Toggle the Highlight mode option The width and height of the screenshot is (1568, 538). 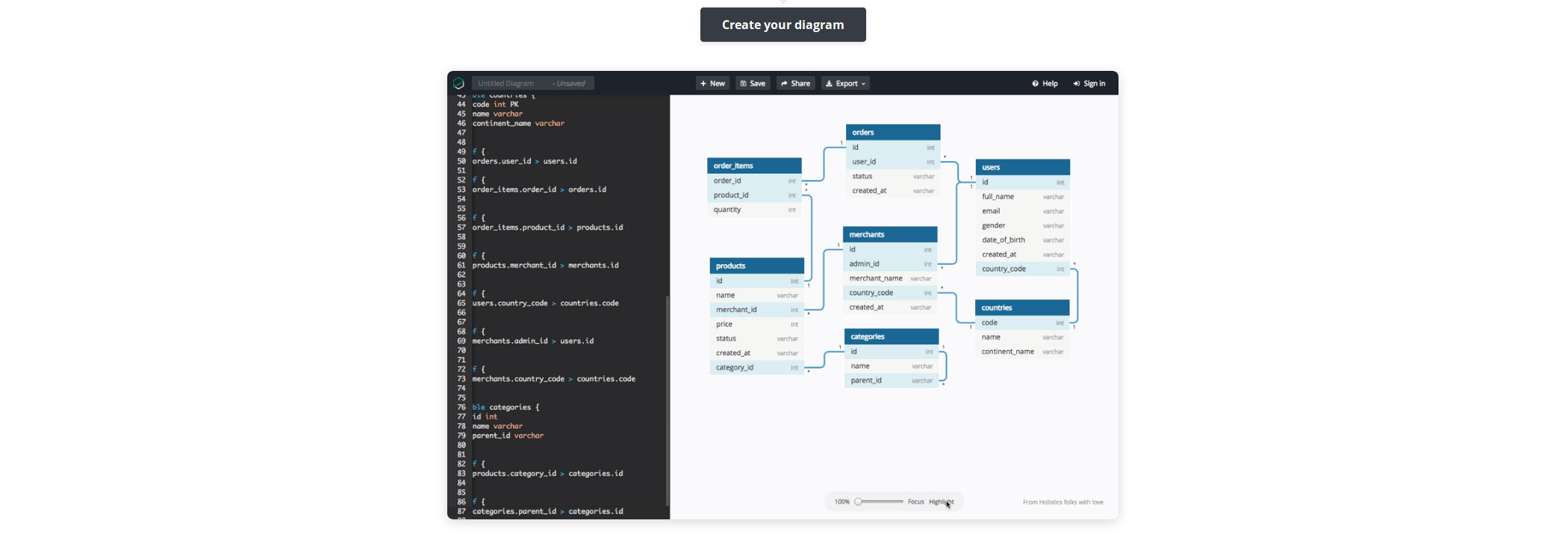941,502
